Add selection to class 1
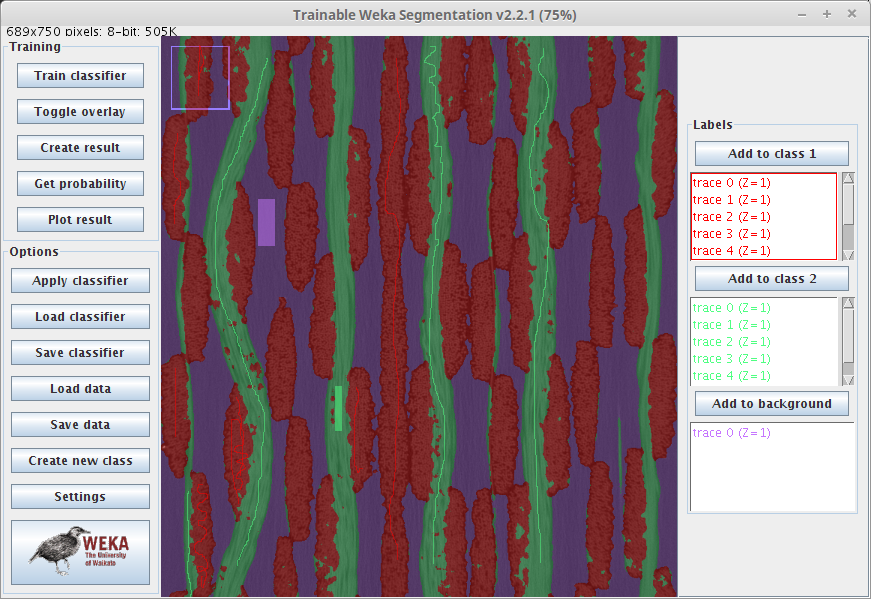The width and height of the screenshot is (871, 599). (771, 154)
